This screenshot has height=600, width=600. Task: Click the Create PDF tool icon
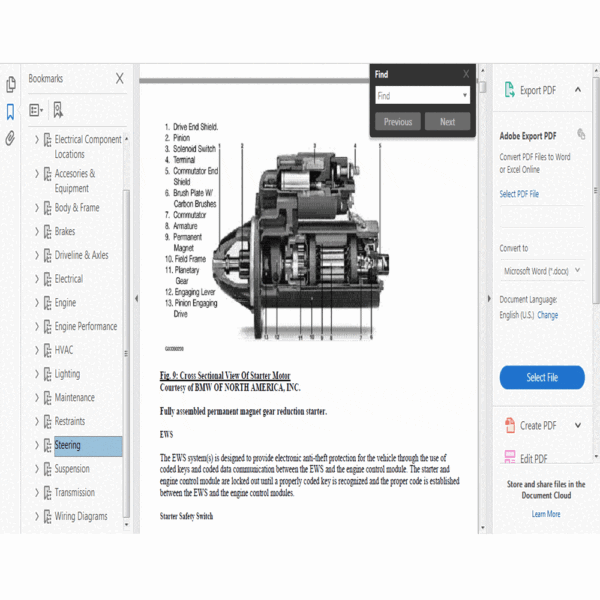click(x=510, y=425)
